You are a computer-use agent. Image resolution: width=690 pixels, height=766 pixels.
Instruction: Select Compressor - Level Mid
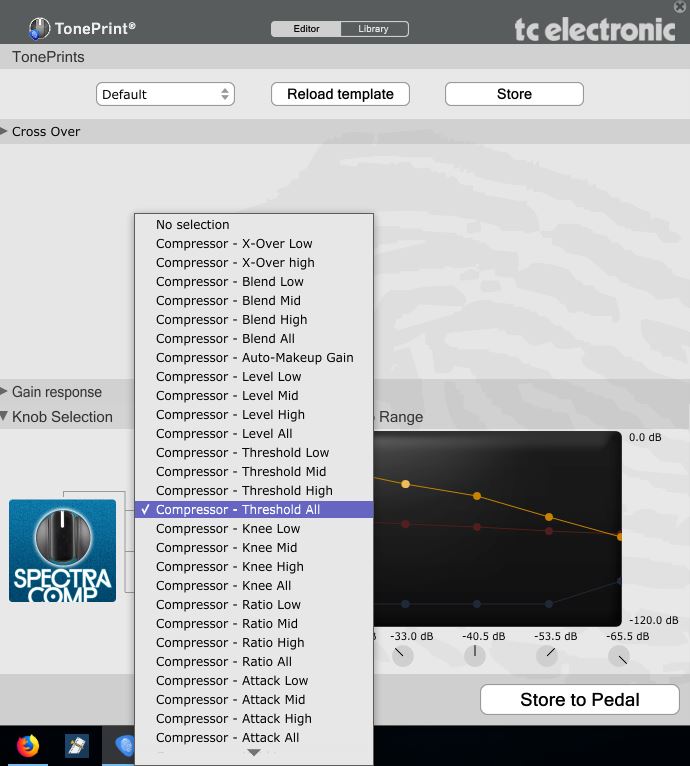click(254, 396)
